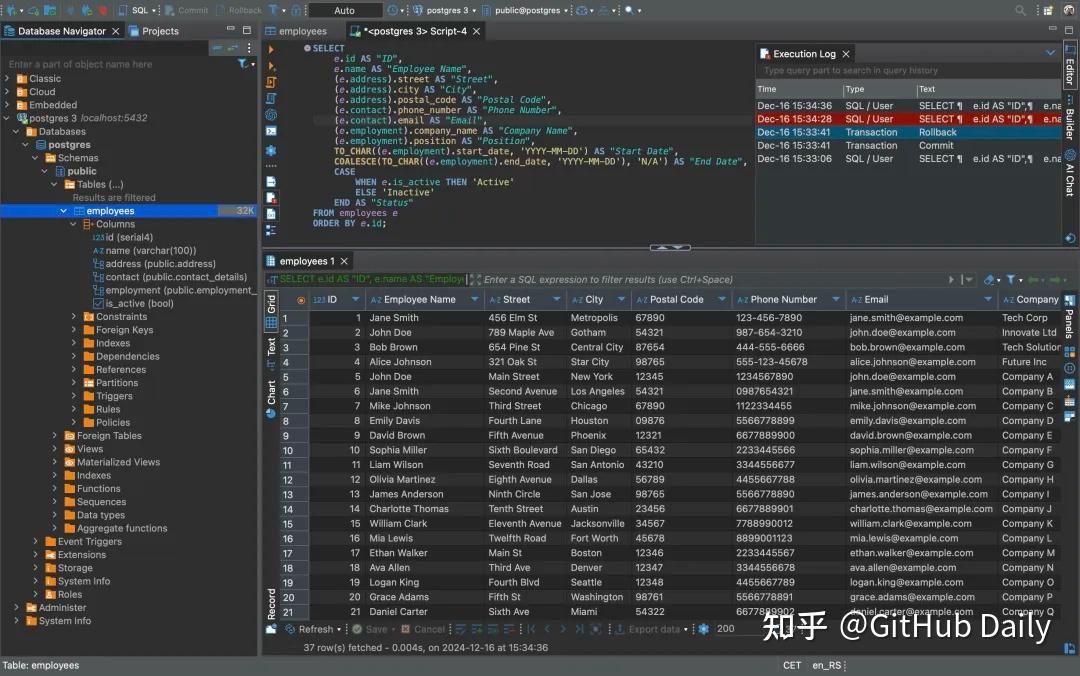The image size is (1080, 676).
Task: Open the Auto commit mode selector
Action: [x=345, y=10]
